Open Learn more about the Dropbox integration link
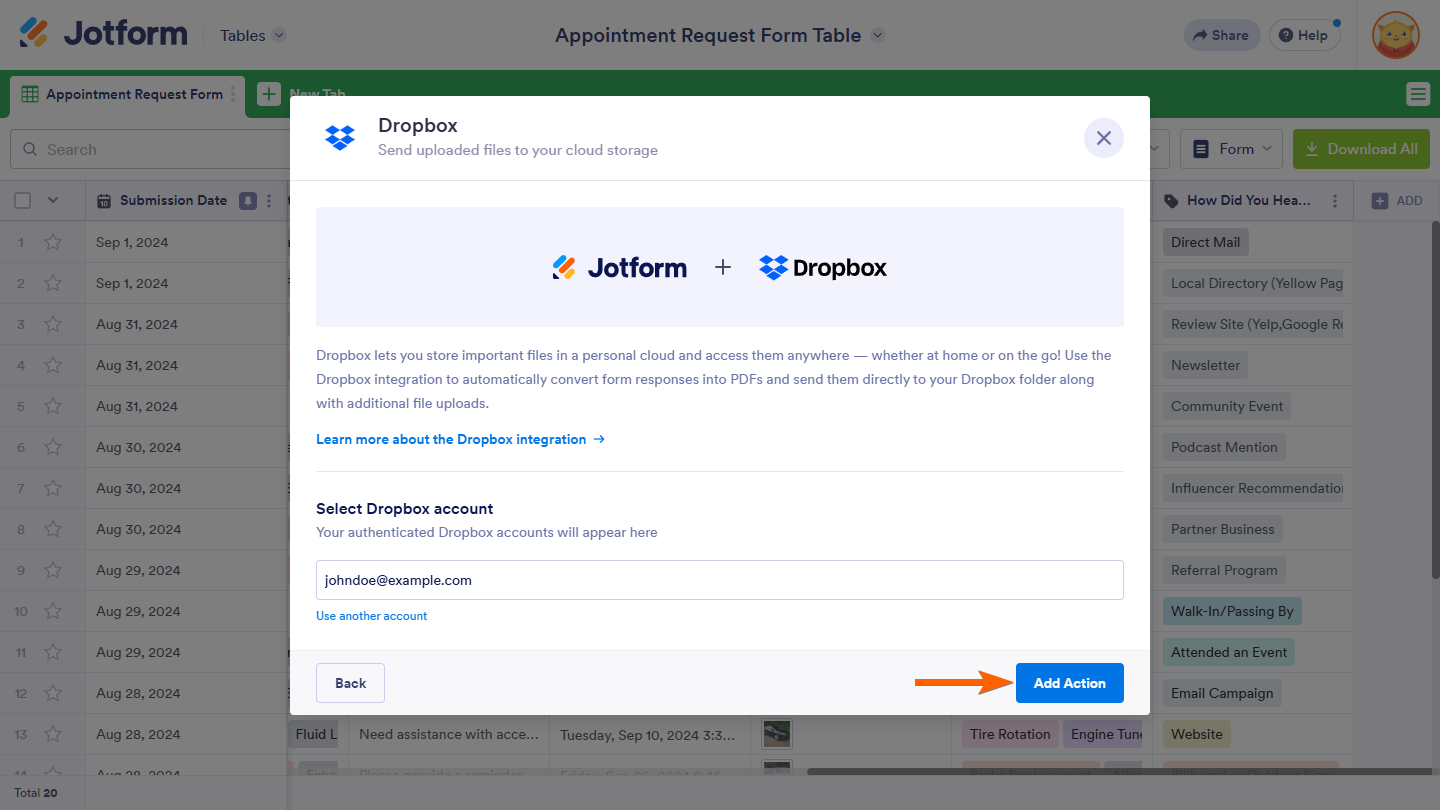Viewport: 1440px width, 810px height. click(x=460, y=439)
